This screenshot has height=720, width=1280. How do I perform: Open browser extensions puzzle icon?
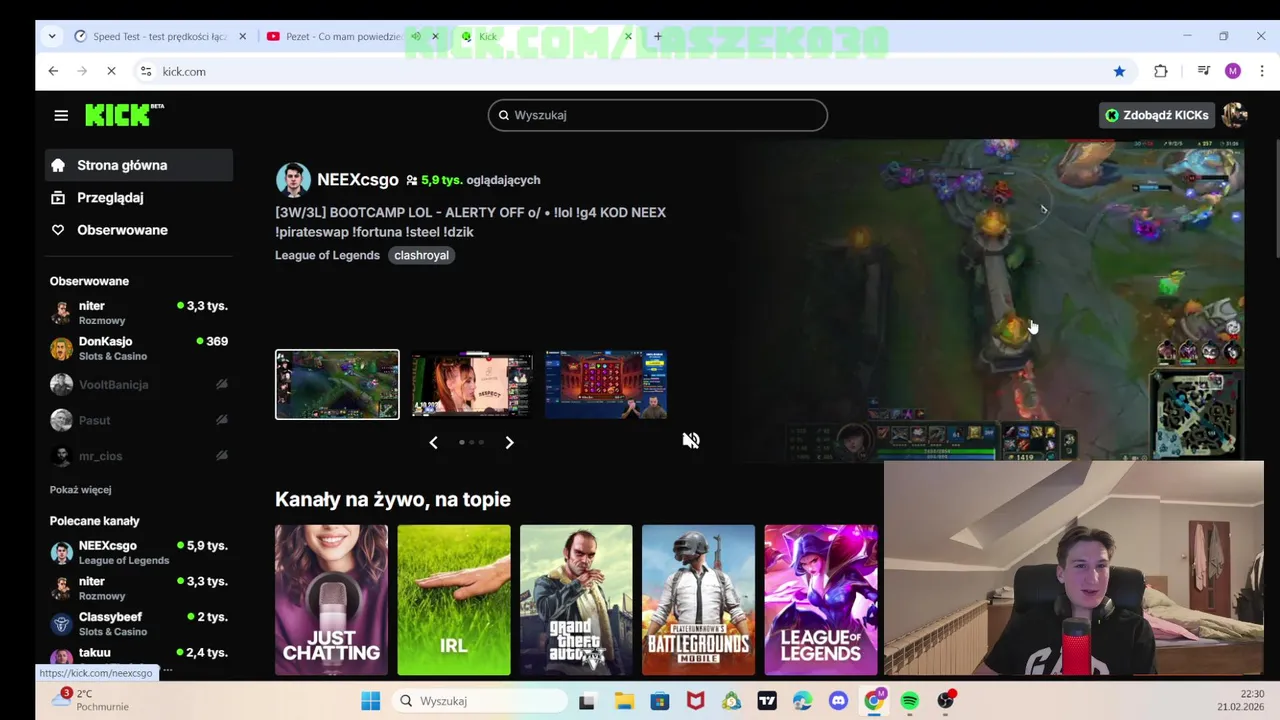(1161, 71)
